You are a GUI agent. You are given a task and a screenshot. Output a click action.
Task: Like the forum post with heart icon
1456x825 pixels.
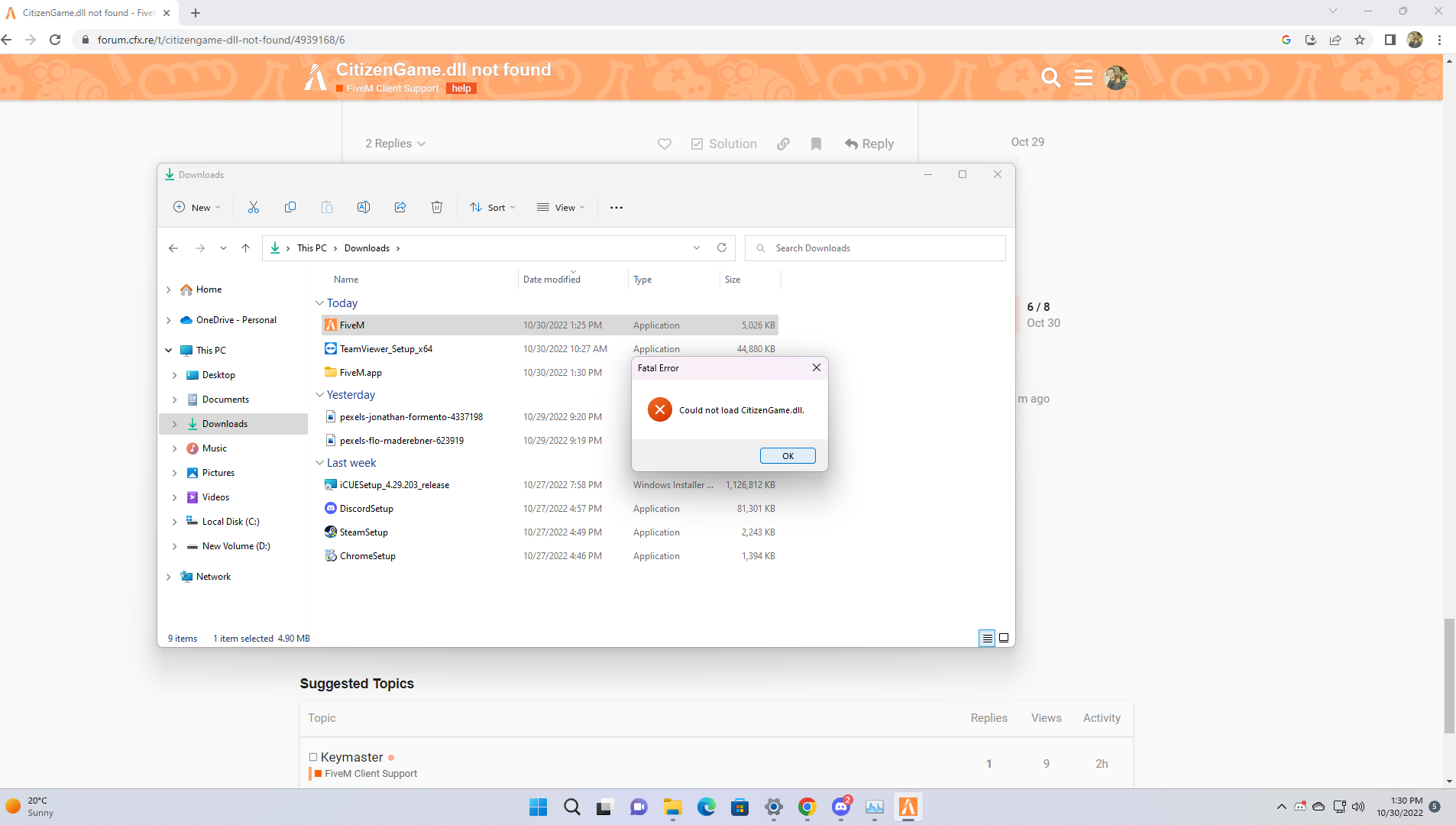[665, 144]
